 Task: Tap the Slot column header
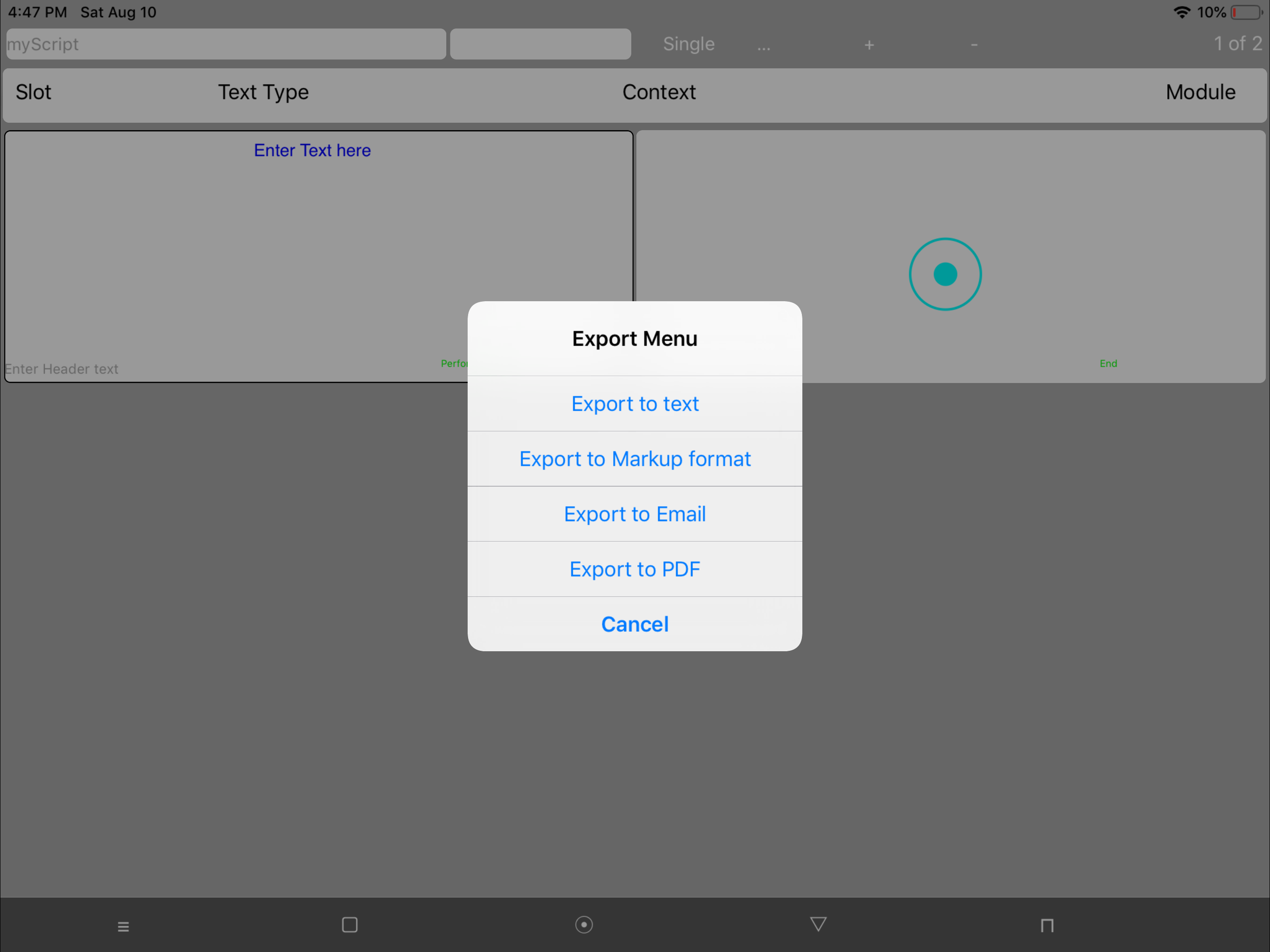33,92
